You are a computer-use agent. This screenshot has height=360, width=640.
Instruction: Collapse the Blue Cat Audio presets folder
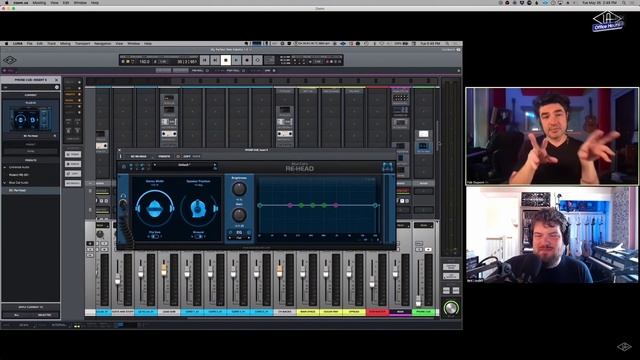pos(5,183)
